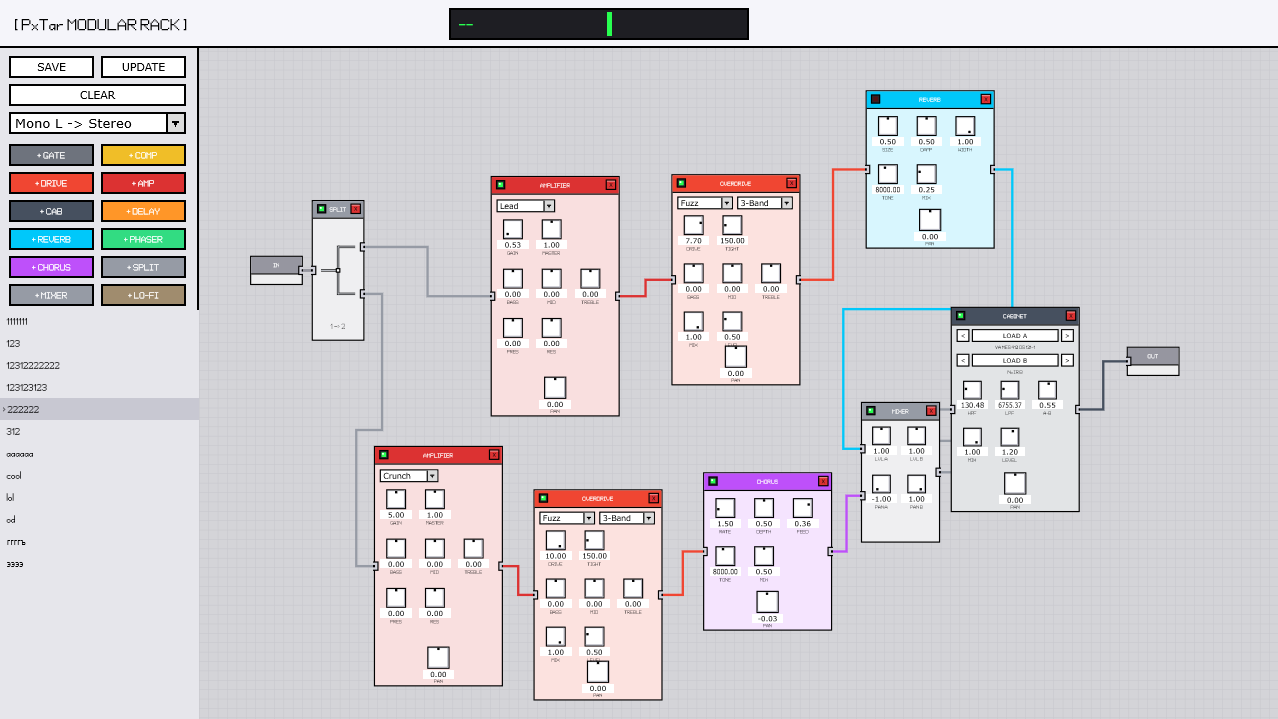
Task: Open the 3-Band dropdown in Overdrive with drive 10.00
Action: [x=627, y=518]
